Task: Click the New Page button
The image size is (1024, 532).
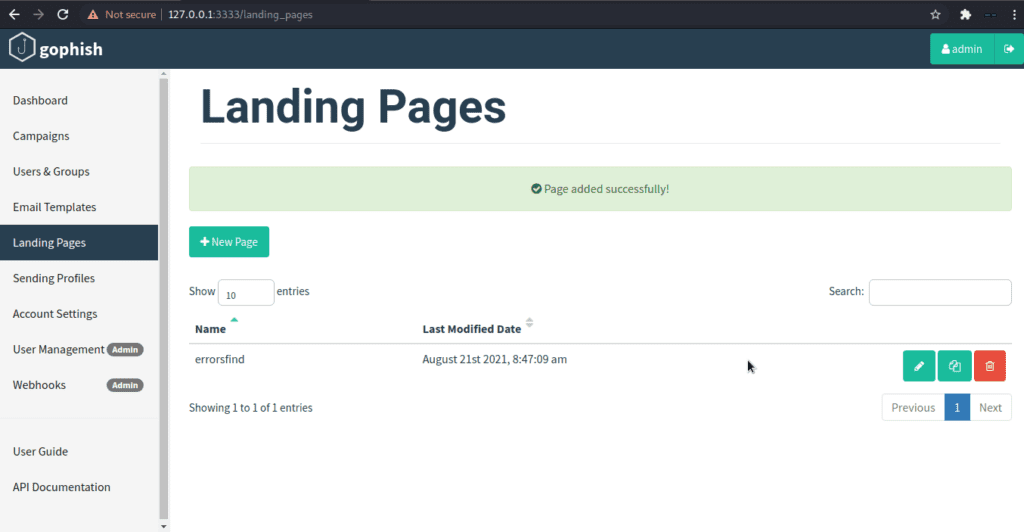Action: tap(229, 242)
